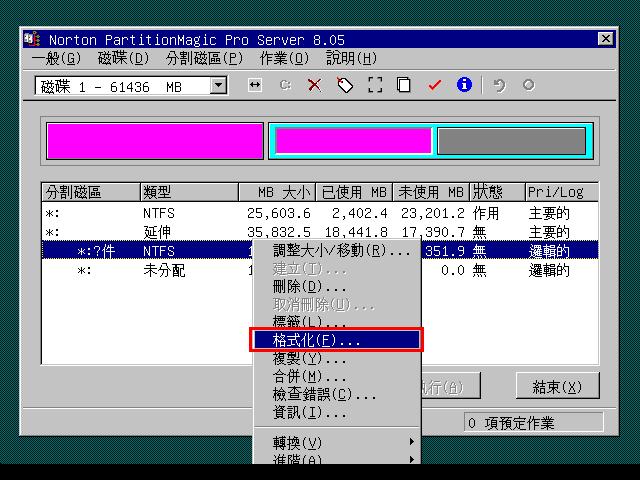Click the 類型 column header
640x480 pixels.
[x=189, y=192]
